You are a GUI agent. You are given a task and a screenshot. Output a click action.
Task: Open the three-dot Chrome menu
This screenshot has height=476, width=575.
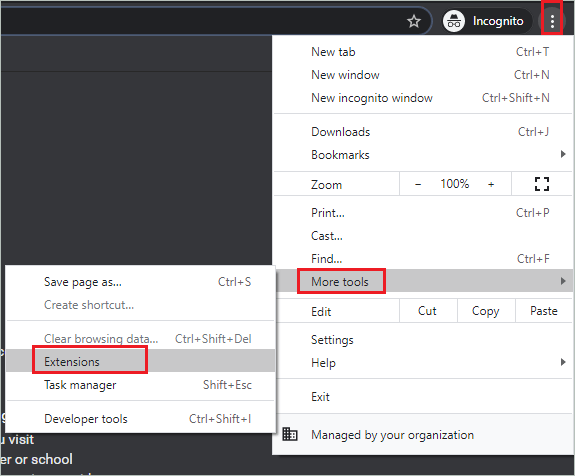tap(552, 21)
